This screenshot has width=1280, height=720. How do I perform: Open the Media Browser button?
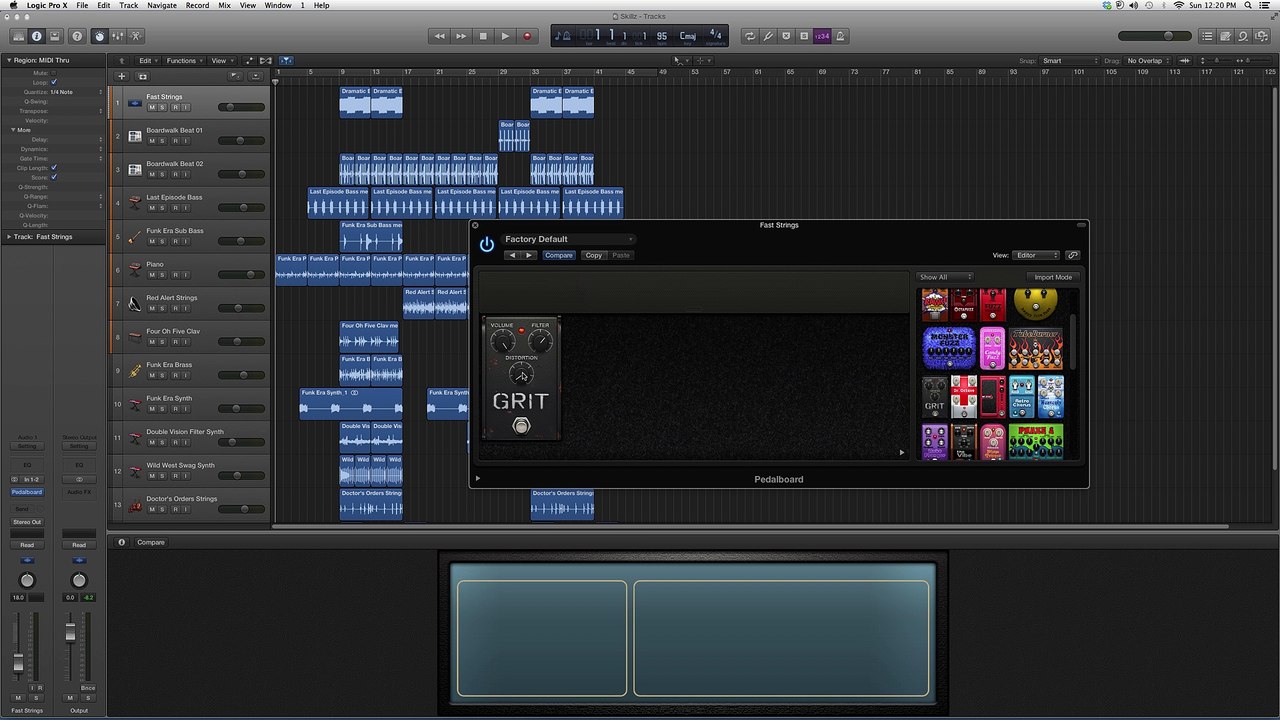coord(1261,36)
